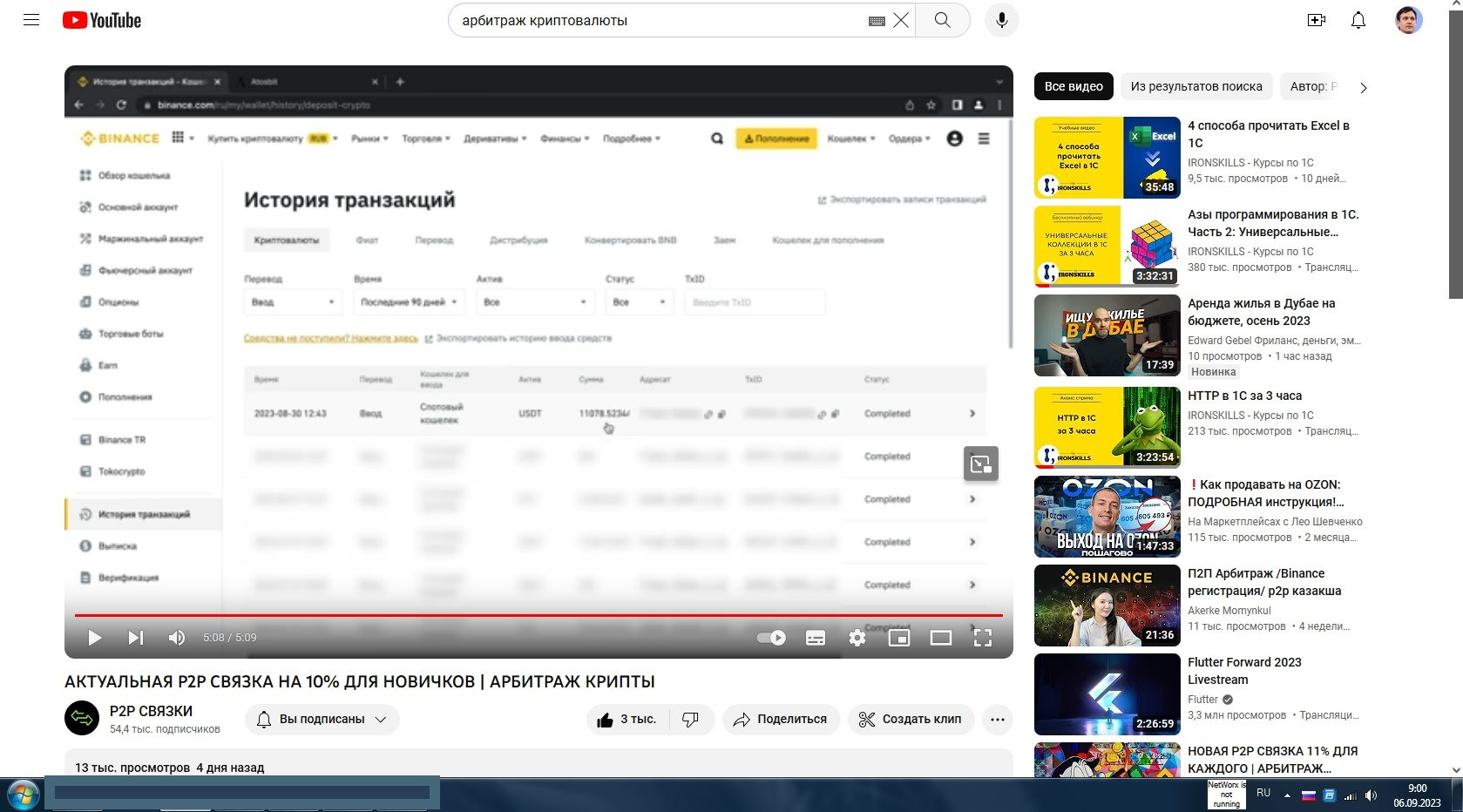The height and width of the screenshot is (812, 1463).
Task: Like the video with thumbs up
Action: pyautogui.click(x=627, y=720)
